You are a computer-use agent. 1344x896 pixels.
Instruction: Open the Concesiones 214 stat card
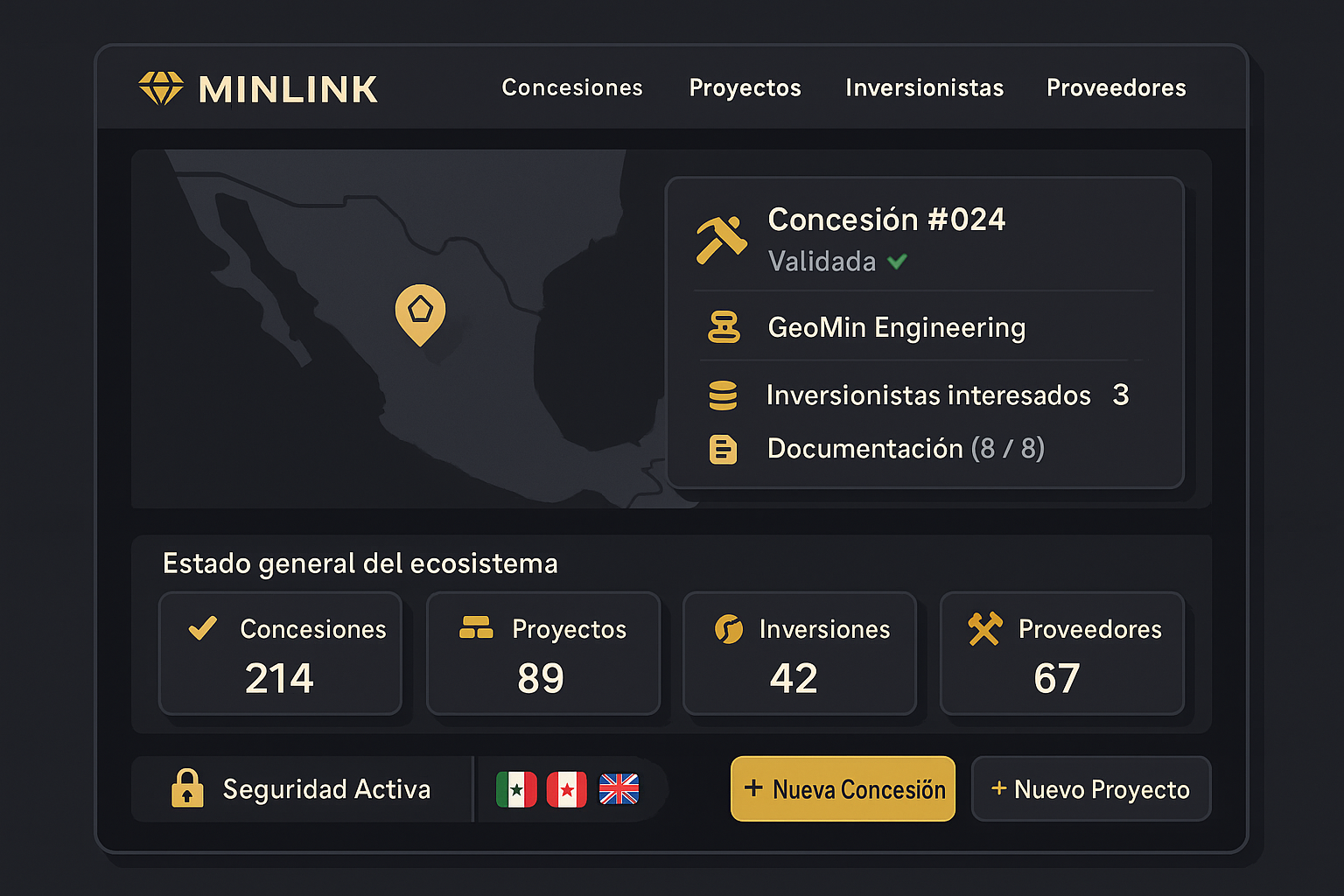280,654
